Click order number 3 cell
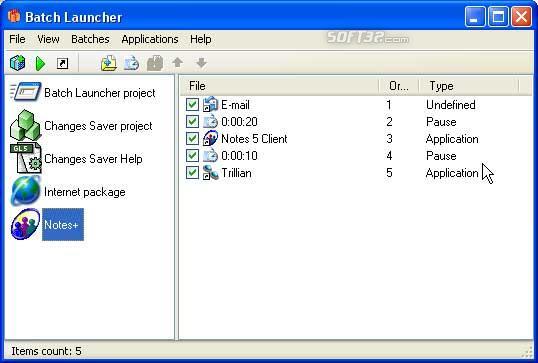This screenshot has height=363, width=538. coord(389,139)
